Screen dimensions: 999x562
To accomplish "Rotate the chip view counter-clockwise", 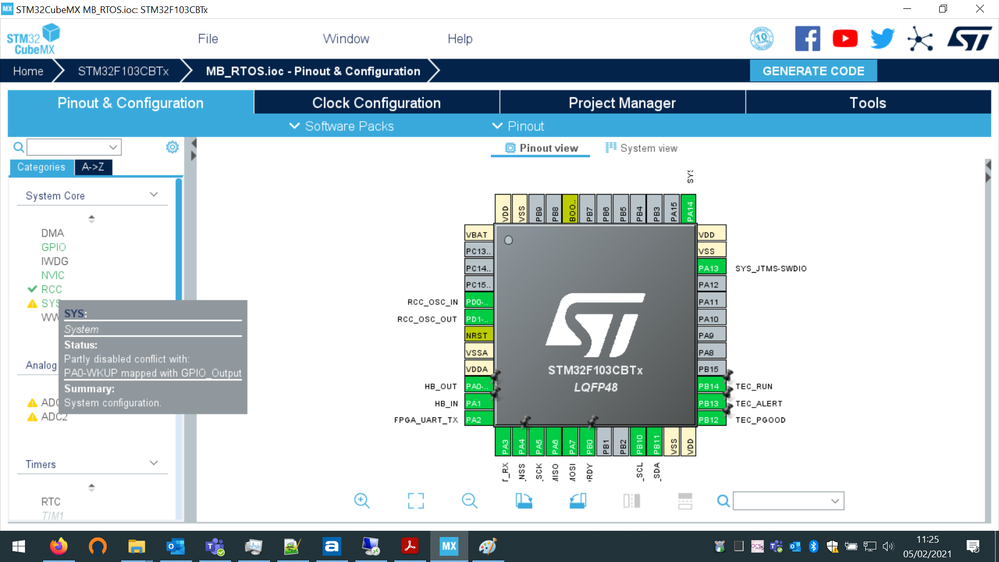I will coord(578,501).
